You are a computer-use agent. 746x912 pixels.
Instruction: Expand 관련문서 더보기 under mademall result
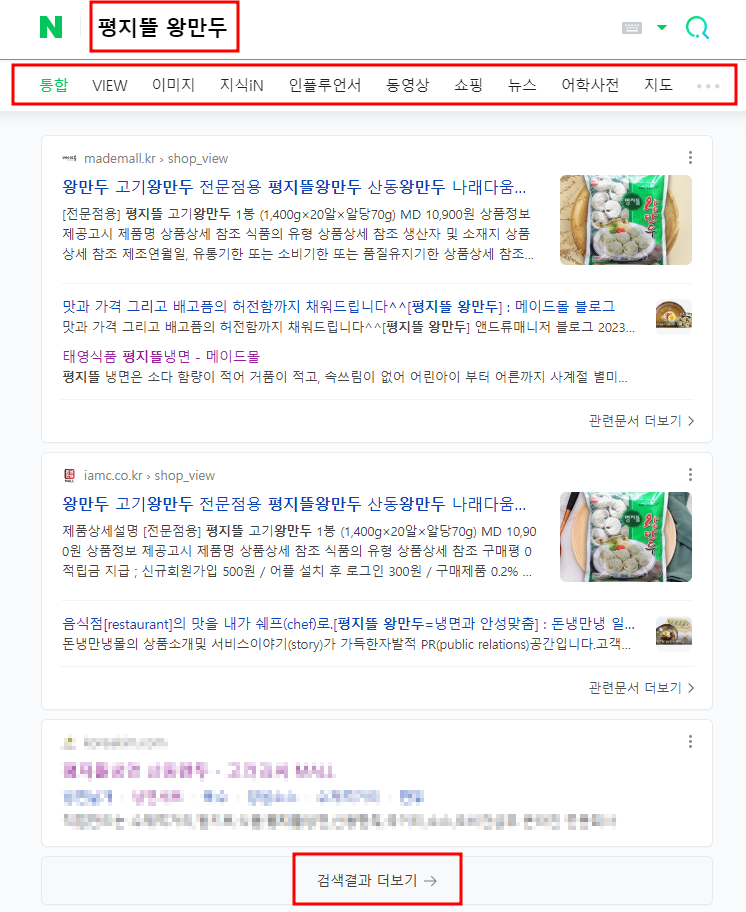641,421
